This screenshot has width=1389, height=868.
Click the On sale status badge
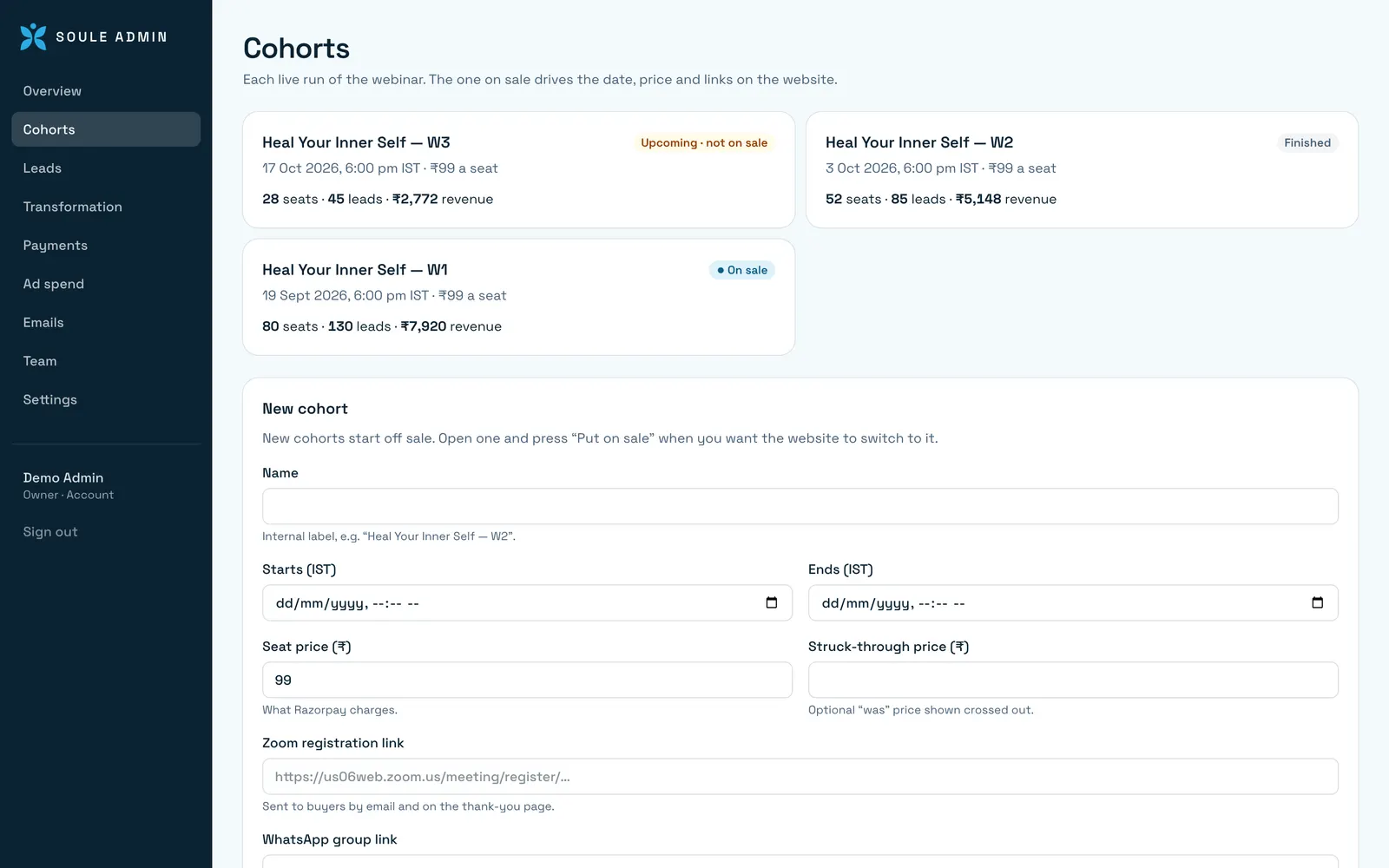pos(742,270)
